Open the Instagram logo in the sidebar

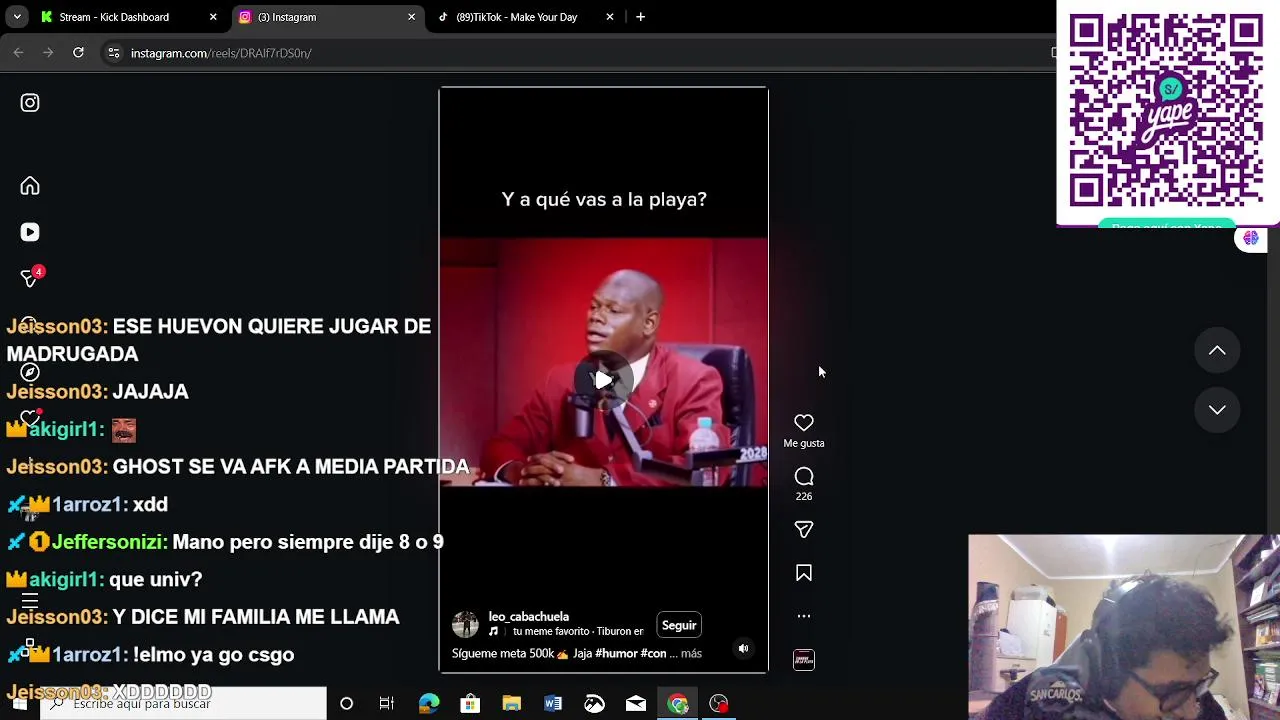coord(30,102)
